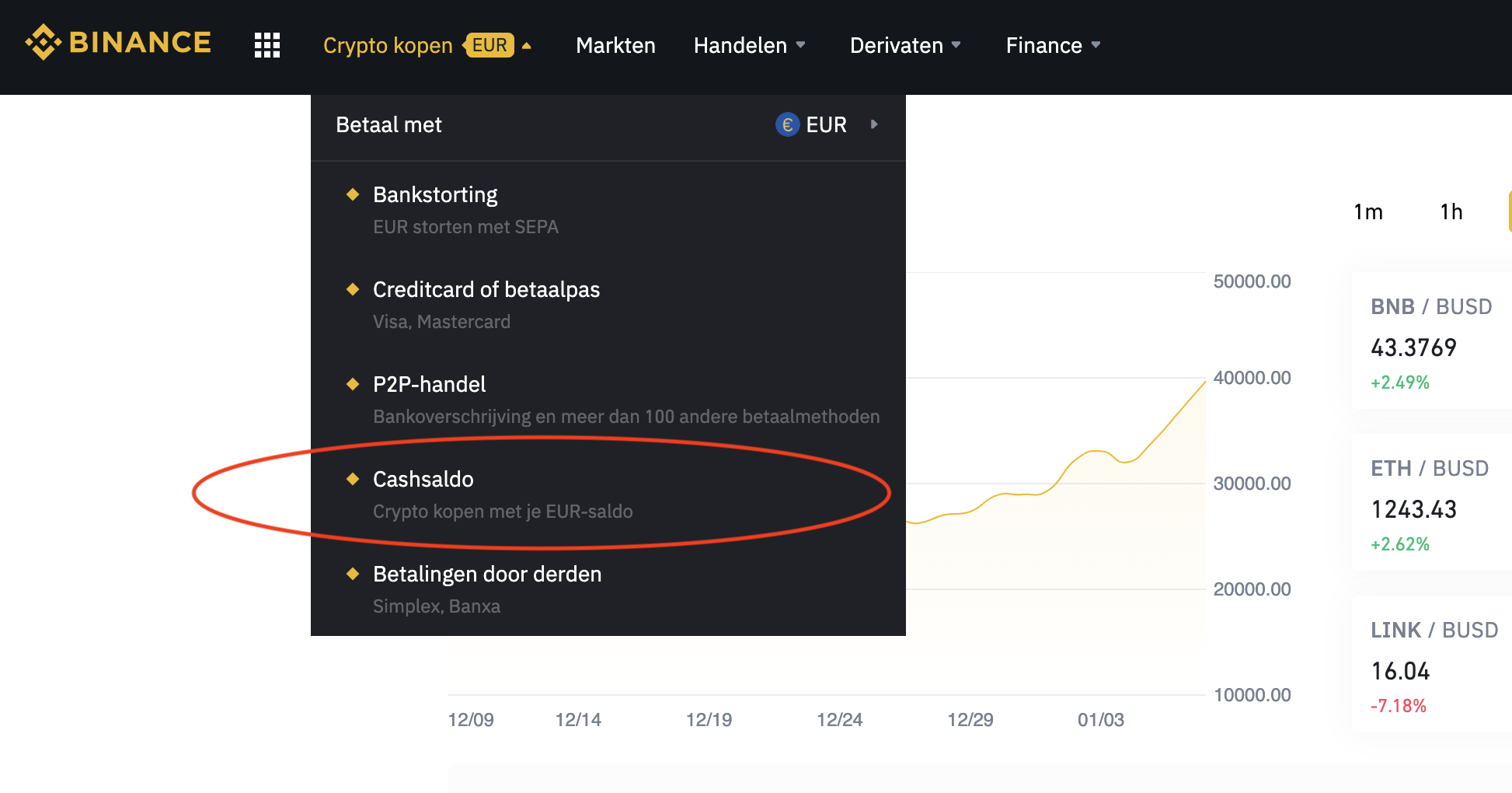
Task: Open the EUR currency selector arrow
Action: 874,124
